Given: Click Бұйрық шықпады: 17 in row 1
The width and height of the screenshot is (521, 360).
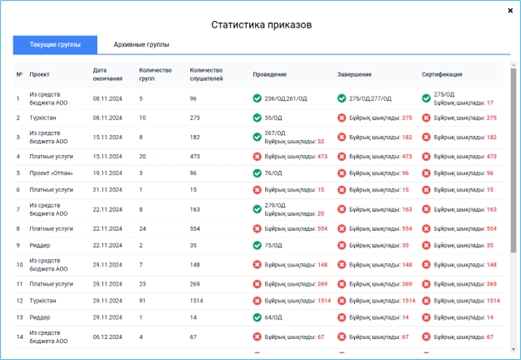Looking at the screenshot, I should pos(463,103).
